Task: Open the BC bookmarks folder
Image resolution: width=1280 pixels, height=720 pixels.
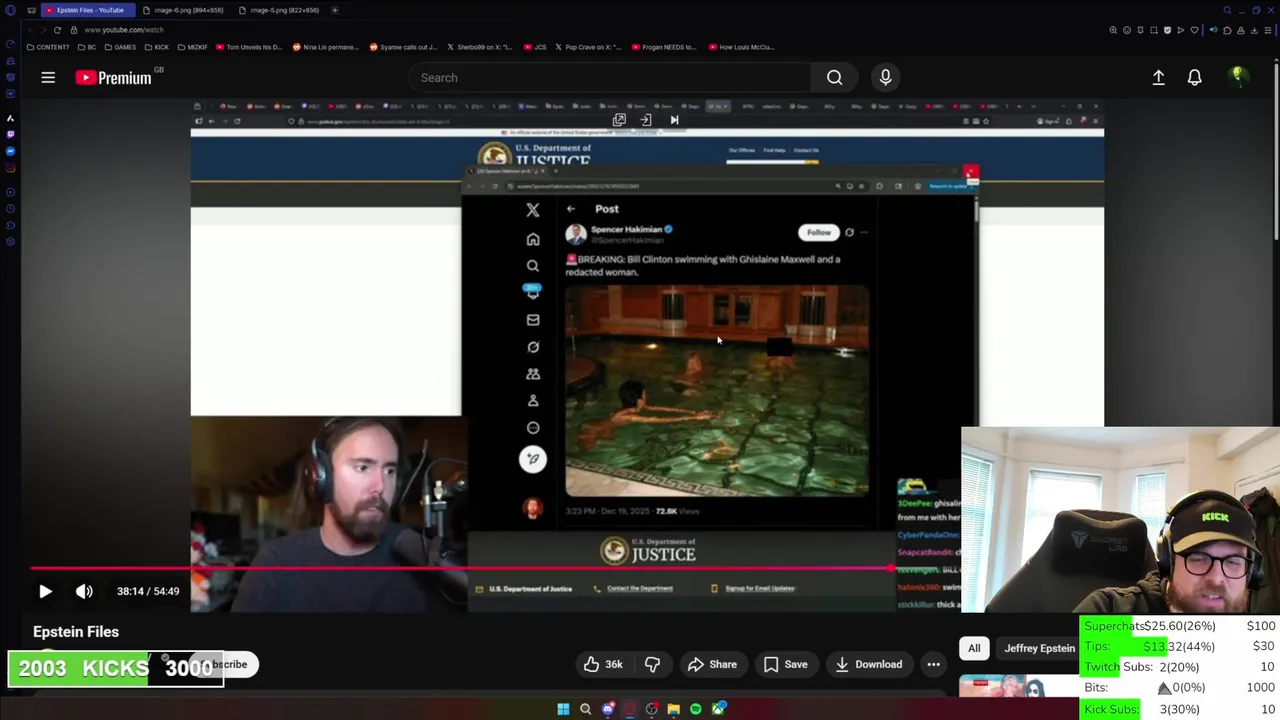Action: 87,47
